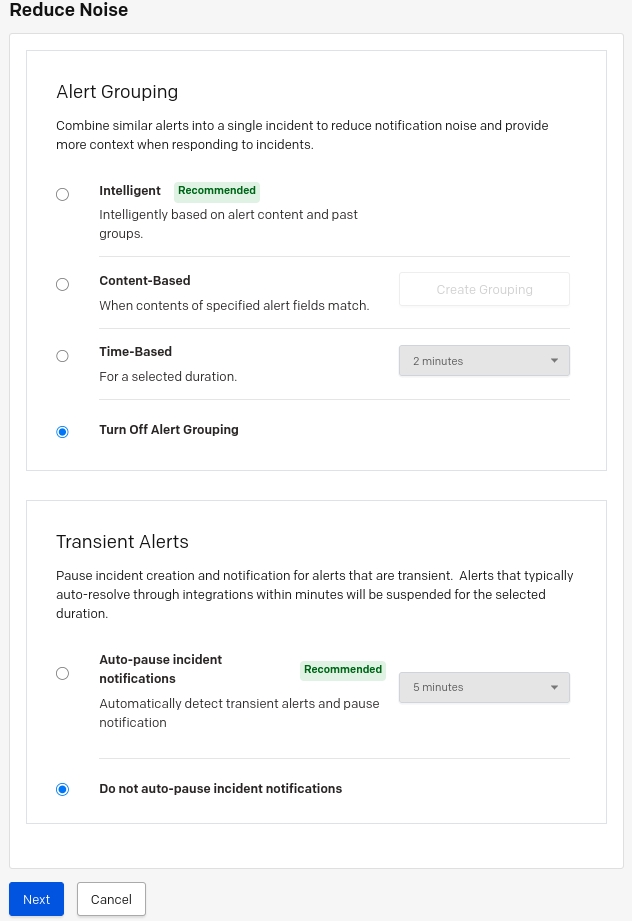Open the 2 minutes duration dropdown
Viewport: 632px width, 921px height.
pos(484,361)
